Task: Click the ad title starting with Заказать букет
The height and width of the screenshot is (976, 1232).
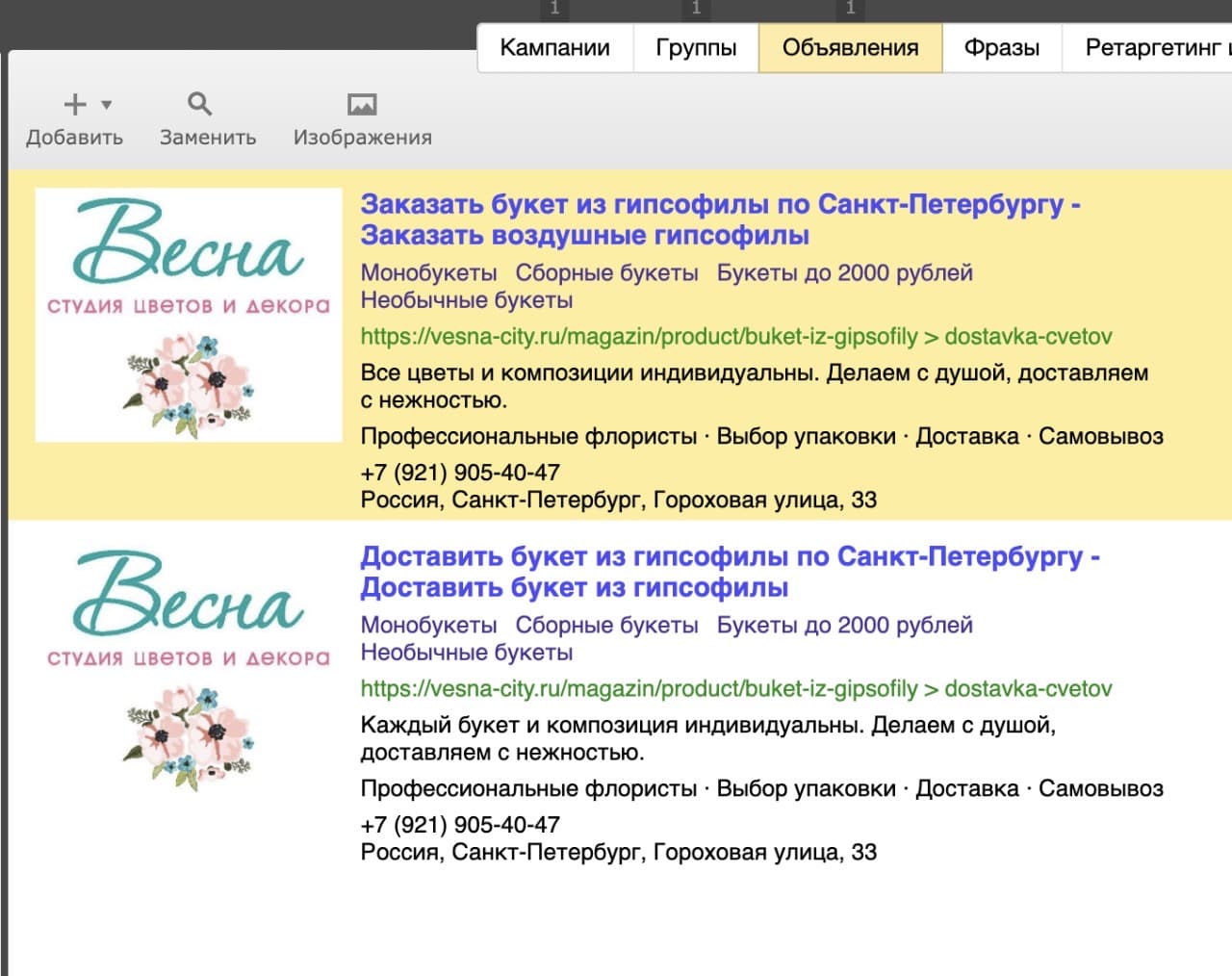Action: (x=674, y=204)
